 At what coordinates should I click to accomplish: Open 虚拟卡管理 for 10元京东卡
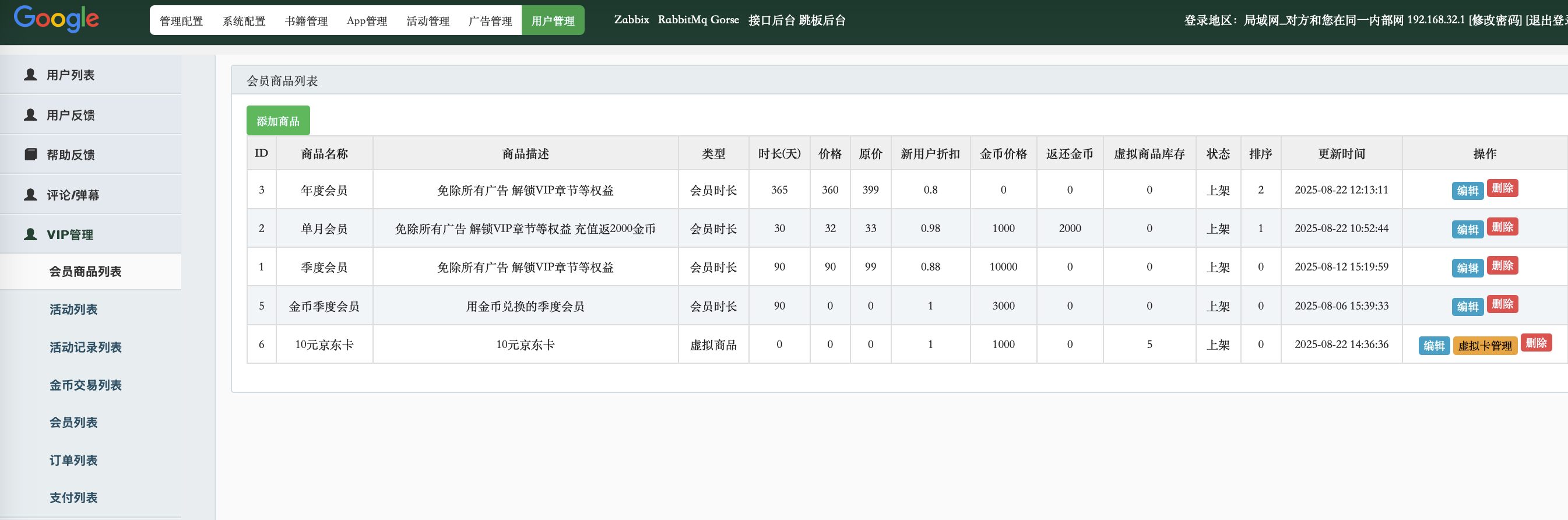click(x=1484, y=345)
